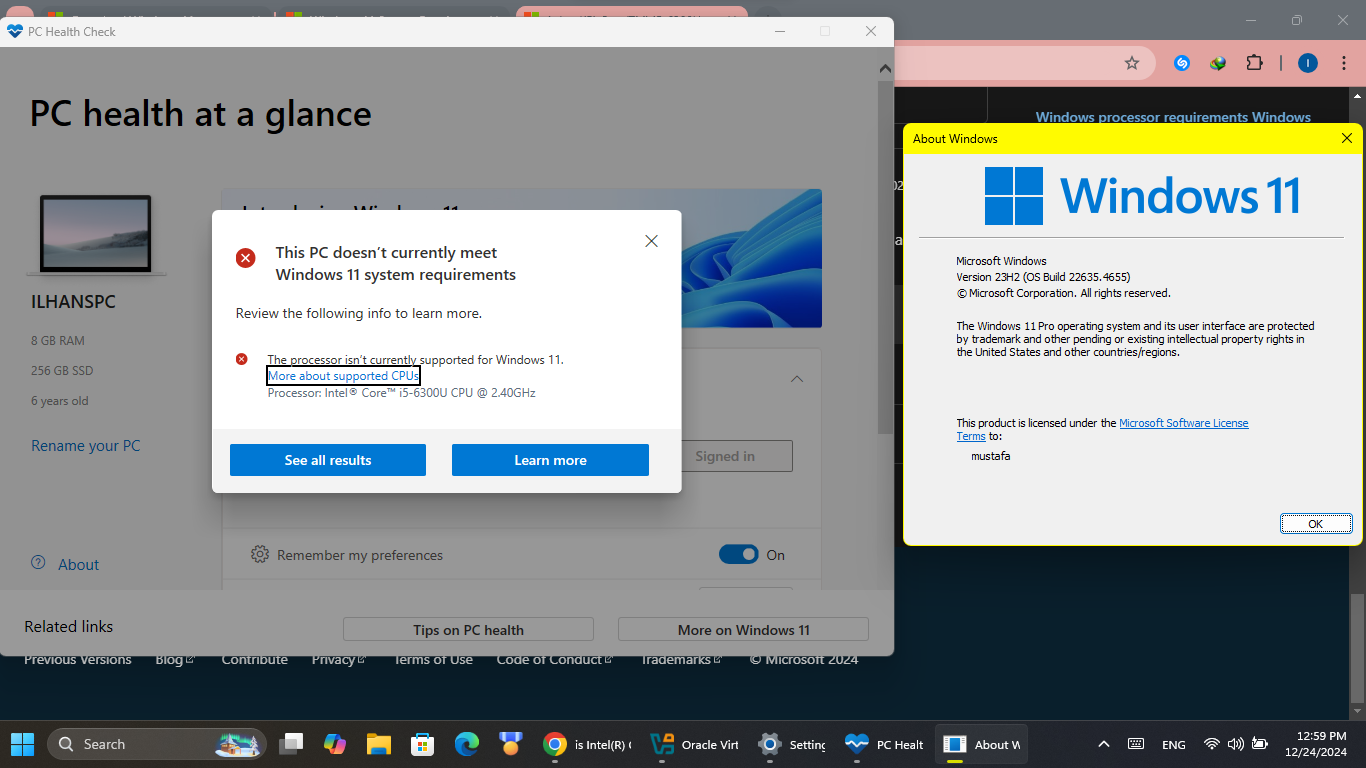This screenshot has height=768, width=1366.
Task: Click Rename your PC link
Action: [x=86, y=446]
